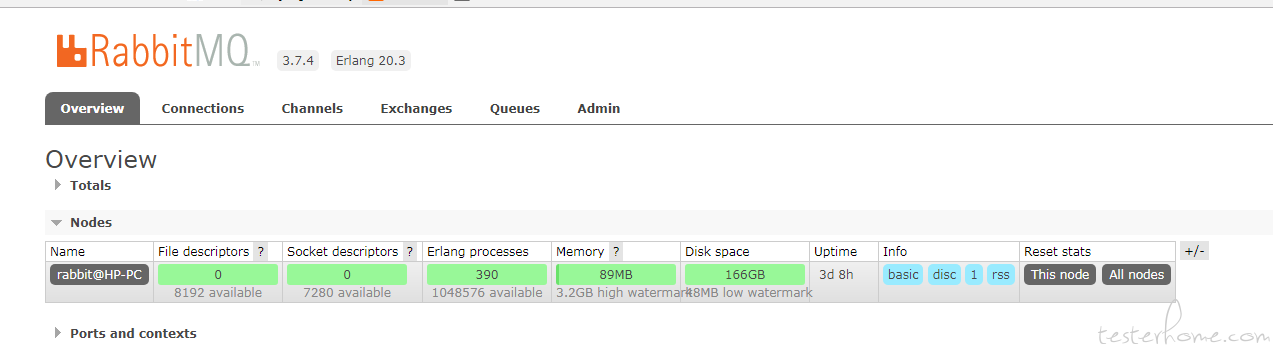
Task: Click the rss info tag
Action: (x=1001, y=274)
